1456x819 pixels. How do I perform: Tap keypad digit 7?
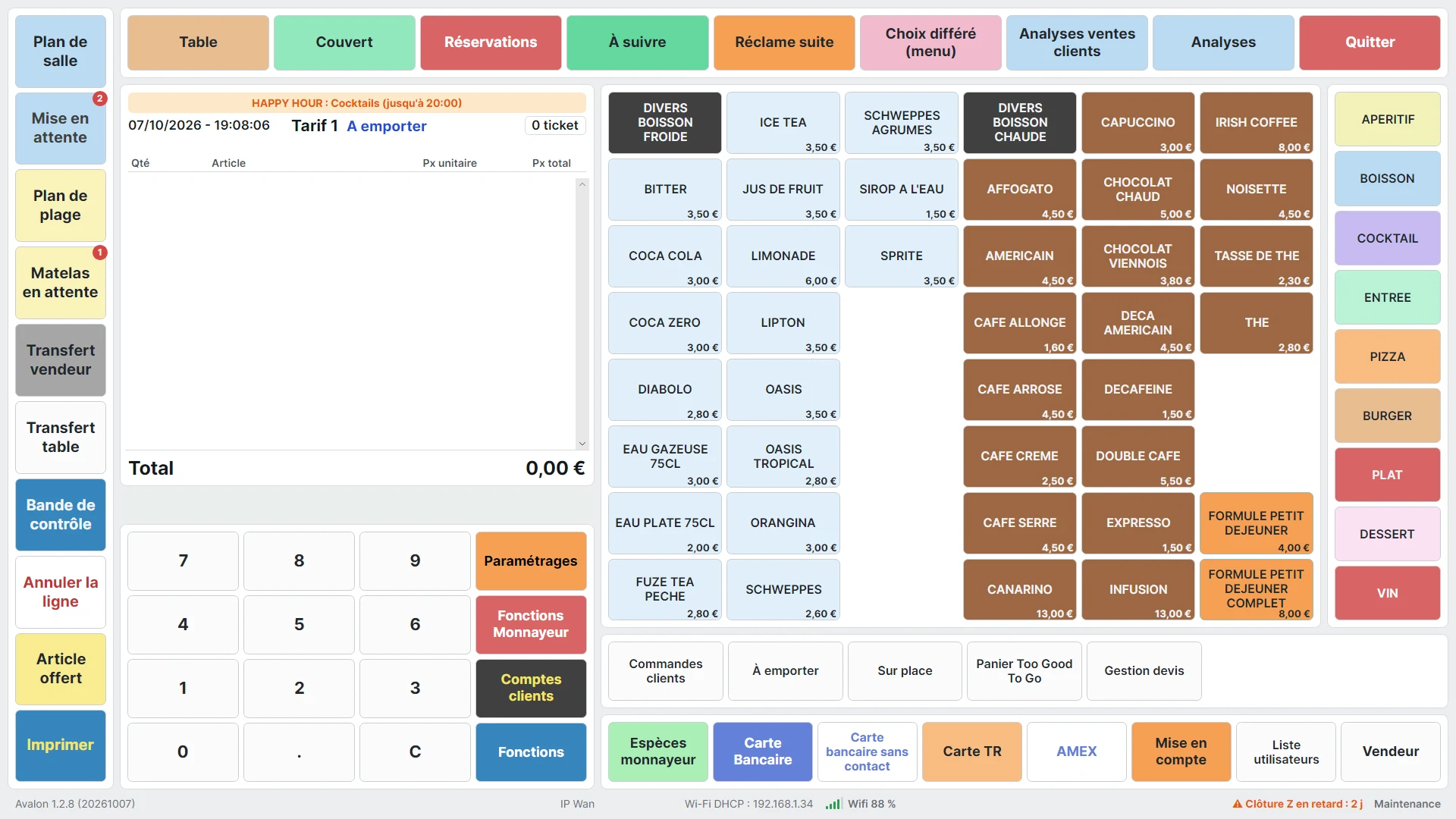[x=183, y=561]
